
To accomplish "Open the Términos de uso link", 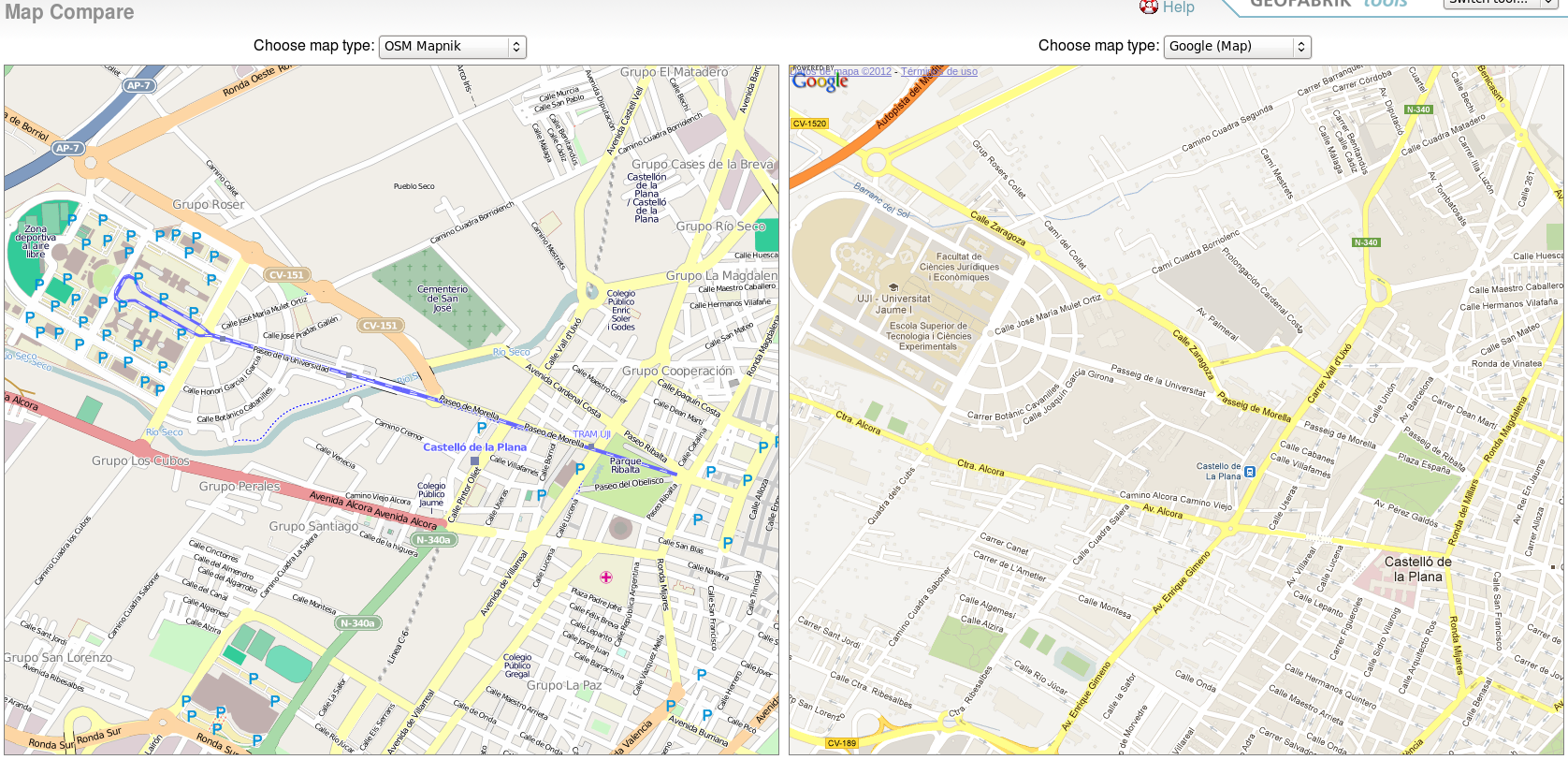I will point(938,71).
